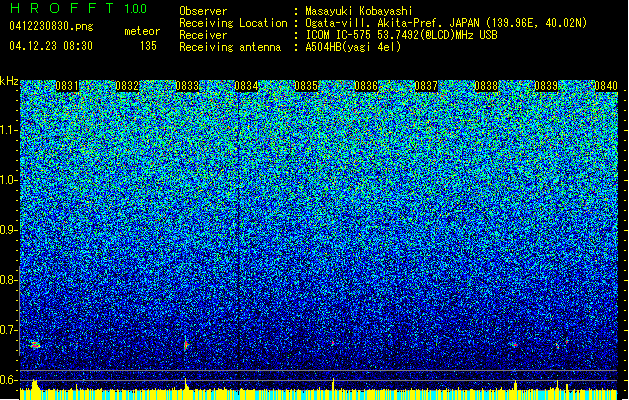Click the 0833 time marker
Screen dimensions: 629x400
tap(187, 86)
